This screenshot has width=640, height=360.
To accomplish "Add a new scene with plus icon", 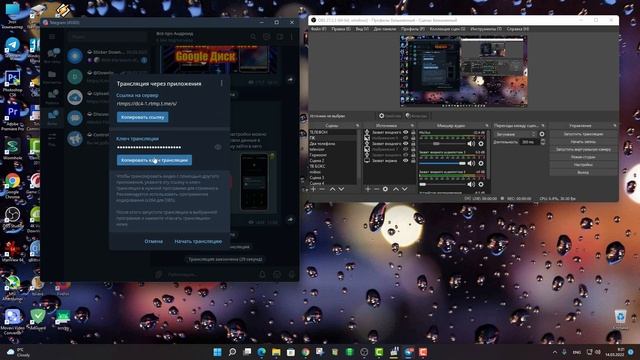I will coord(313,189).
